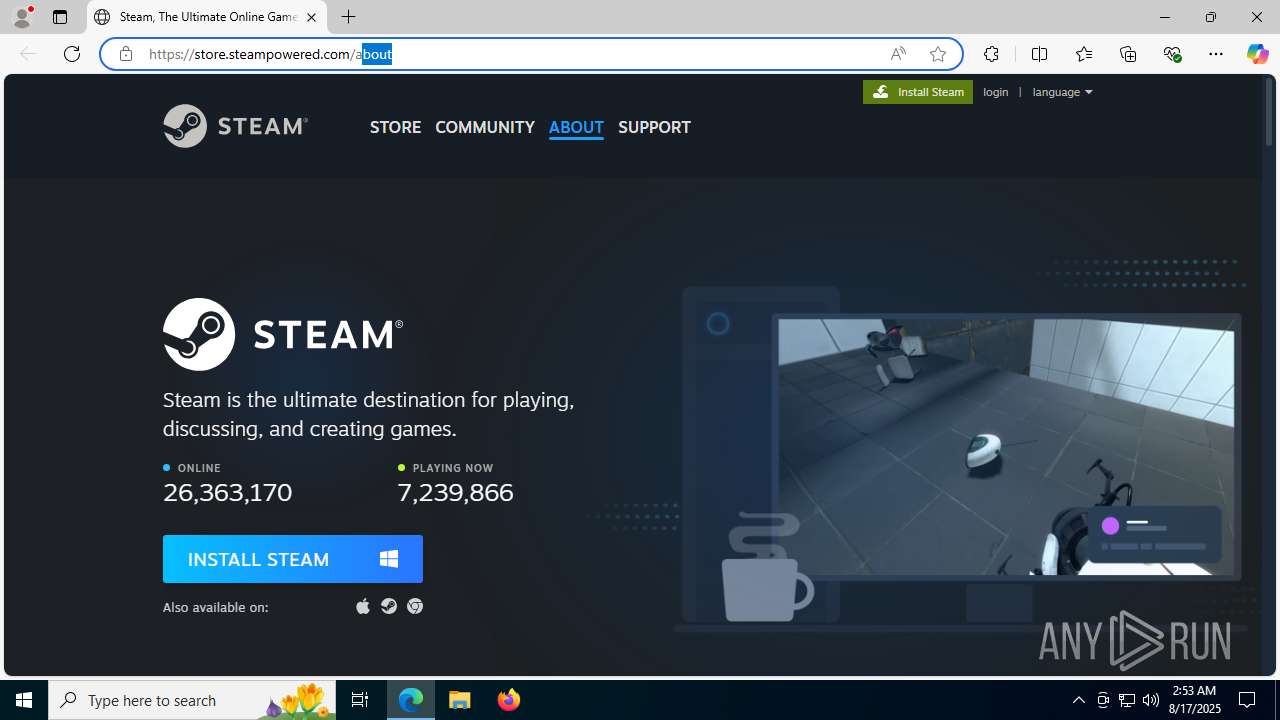Viewport: 1280px width, 720px height.
Task: Launch Firefox from the taskbar
Action: point(508,700)
